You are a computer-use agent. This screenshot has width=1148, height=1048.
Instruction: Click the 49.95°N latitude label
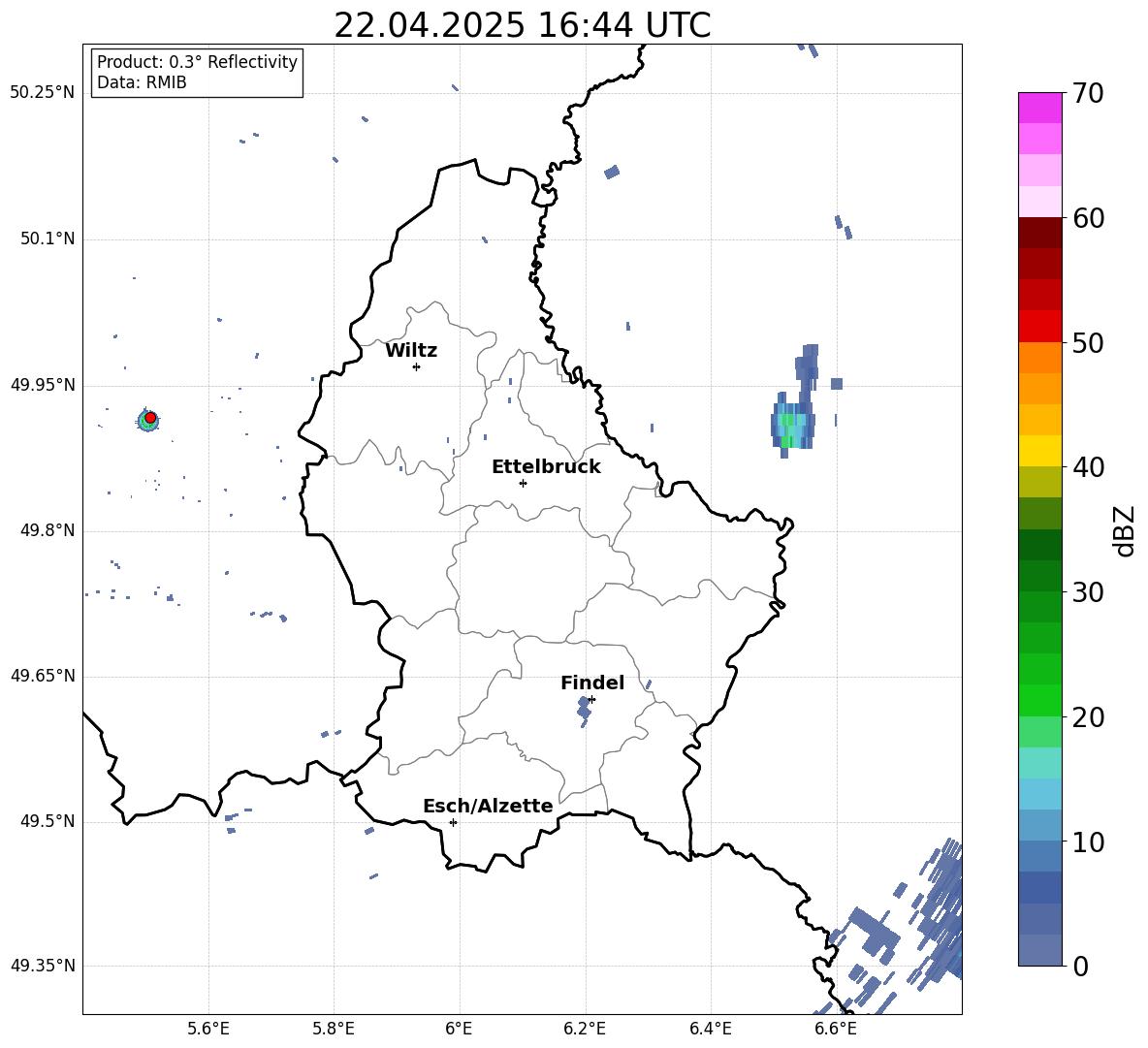click(x=43, y=385)
